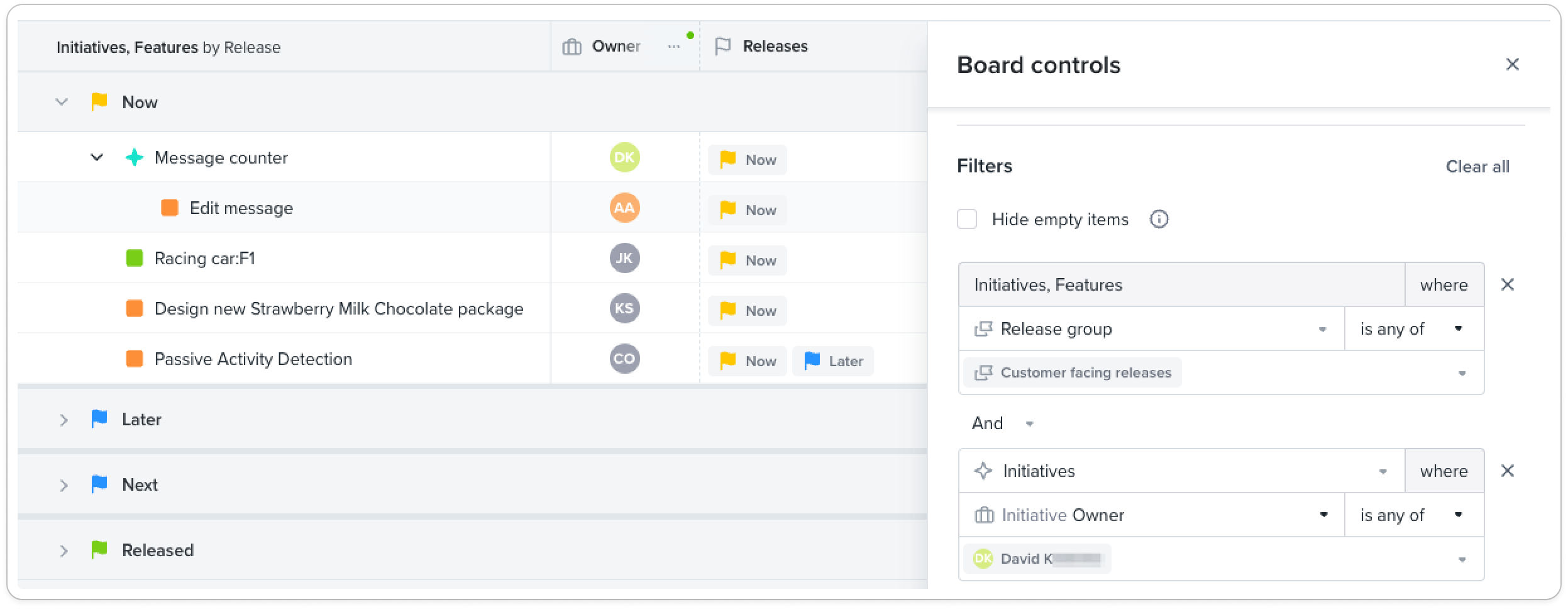Click the Owner column briefcase icon
Screen dimensions: 1568x609
click(571, 47)
